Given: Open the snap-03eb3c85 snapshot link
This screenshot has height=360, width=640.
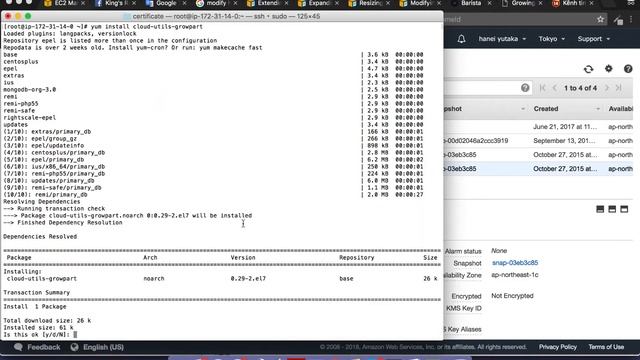Looking at the screenshot, I should tap(515, 263).
